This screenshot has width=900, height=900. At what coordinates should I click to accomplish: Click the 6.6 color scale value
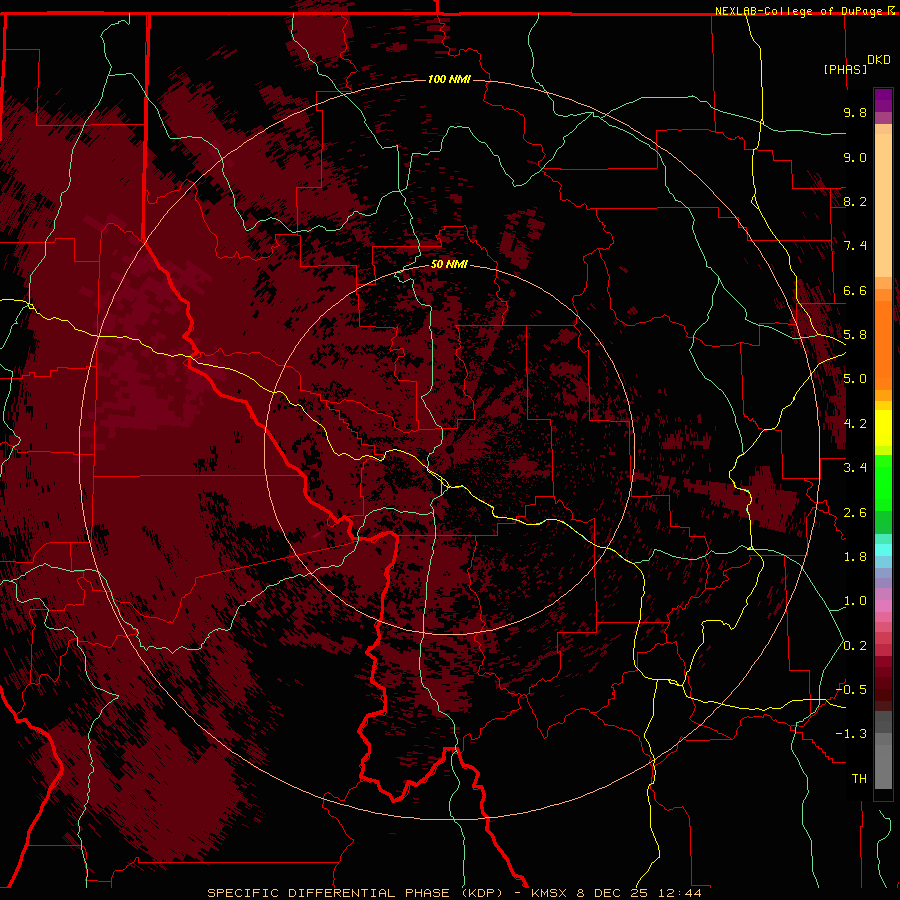pyautogui.click(x=855, y=290)
